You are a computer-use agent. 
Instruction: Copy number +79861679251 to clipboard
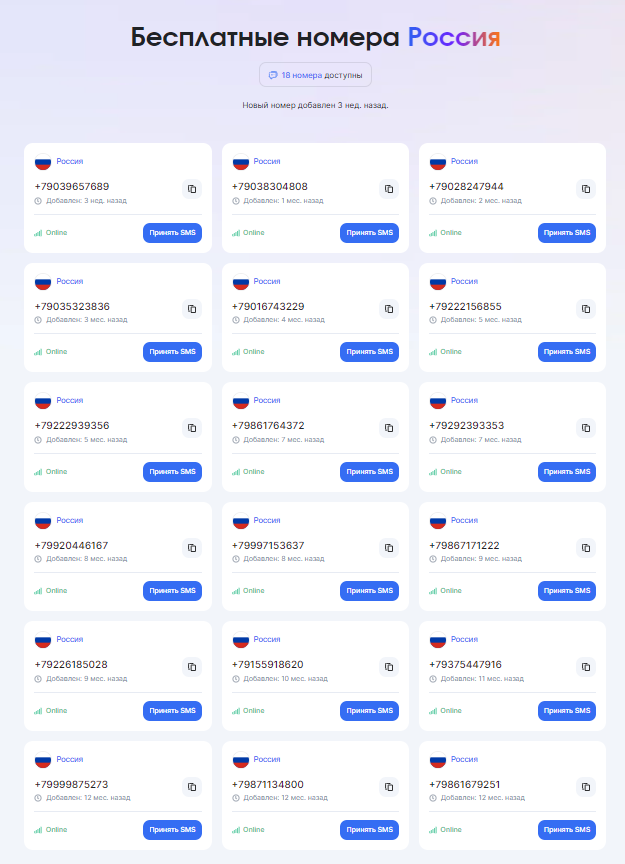click(587, 787)
